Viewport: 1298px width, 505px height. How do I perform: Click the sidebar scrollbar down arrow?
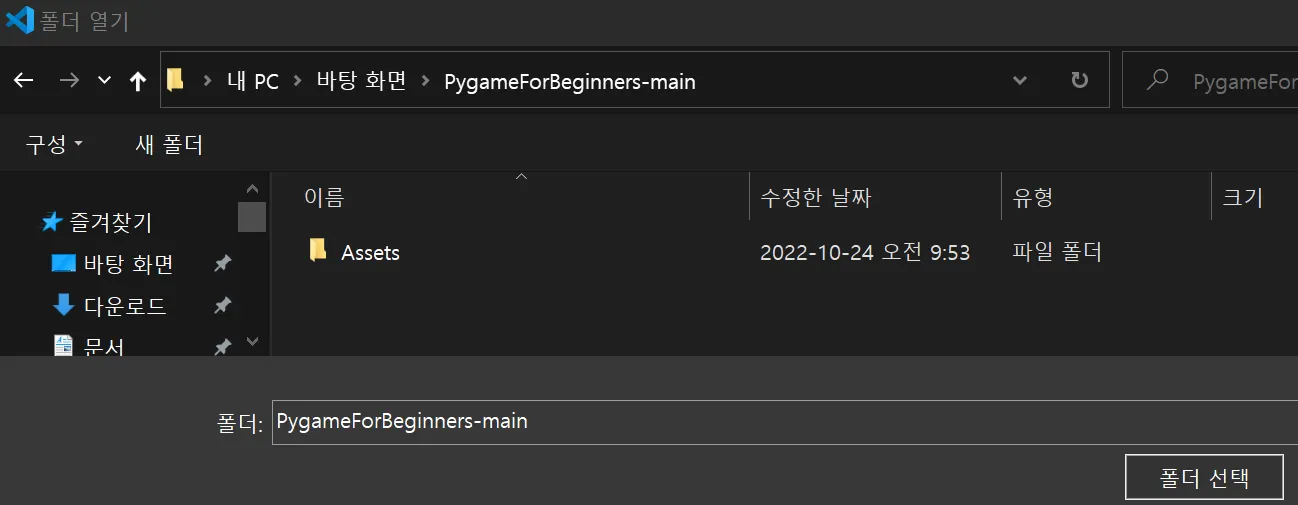pyautogui.click(x=252, y=341)
